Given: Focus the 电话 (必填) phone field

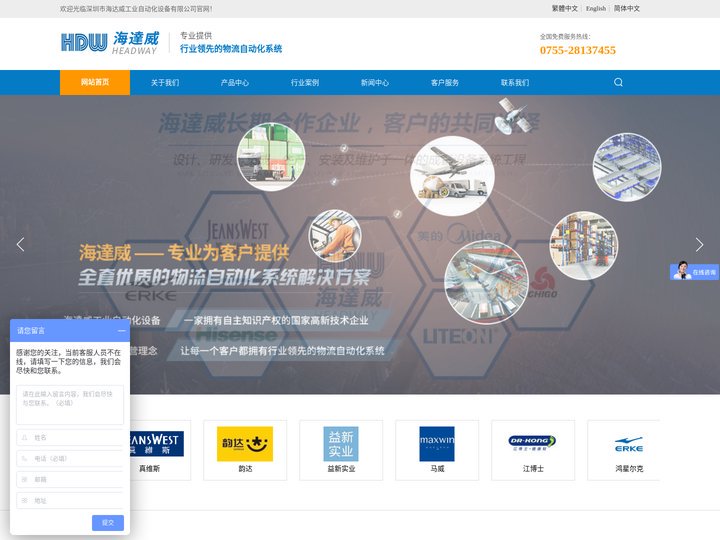Looking at the screenshot, I should pyautogui.click(x=70, y=458).
